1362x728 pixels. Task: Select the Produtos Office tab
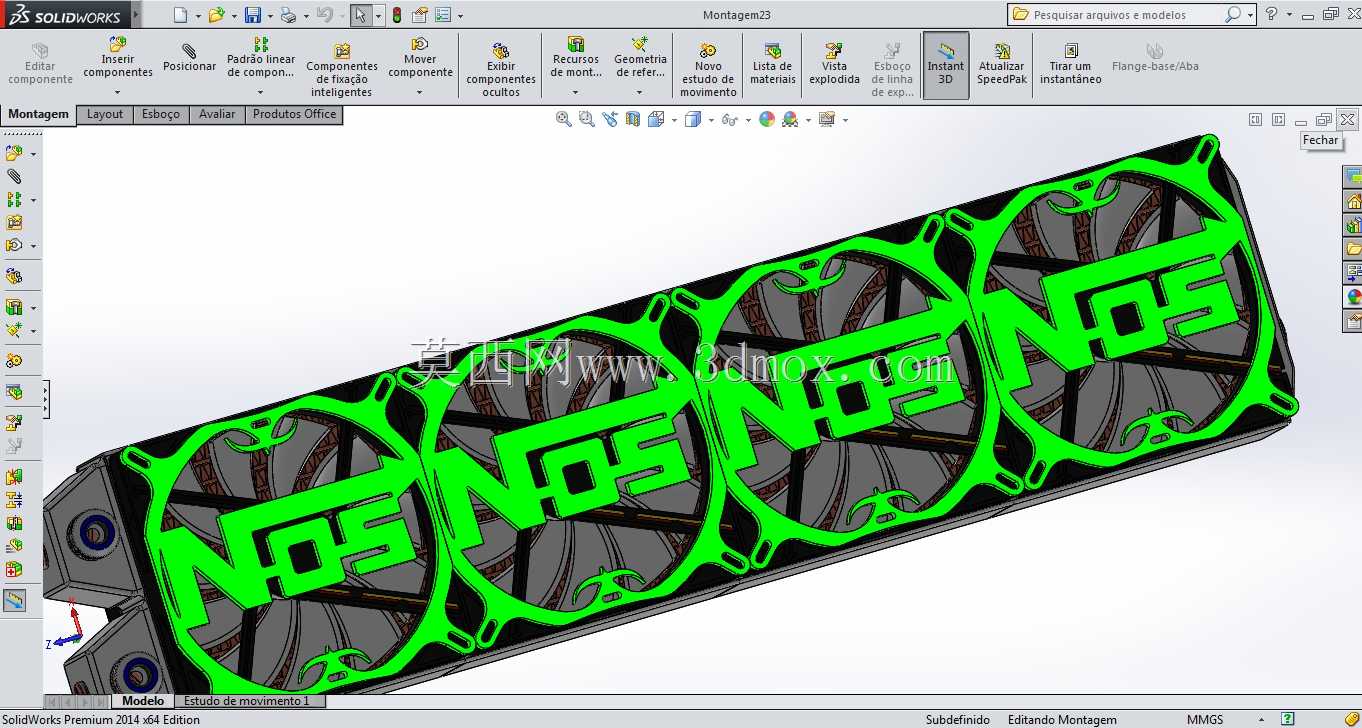click(x=294, y=114)
